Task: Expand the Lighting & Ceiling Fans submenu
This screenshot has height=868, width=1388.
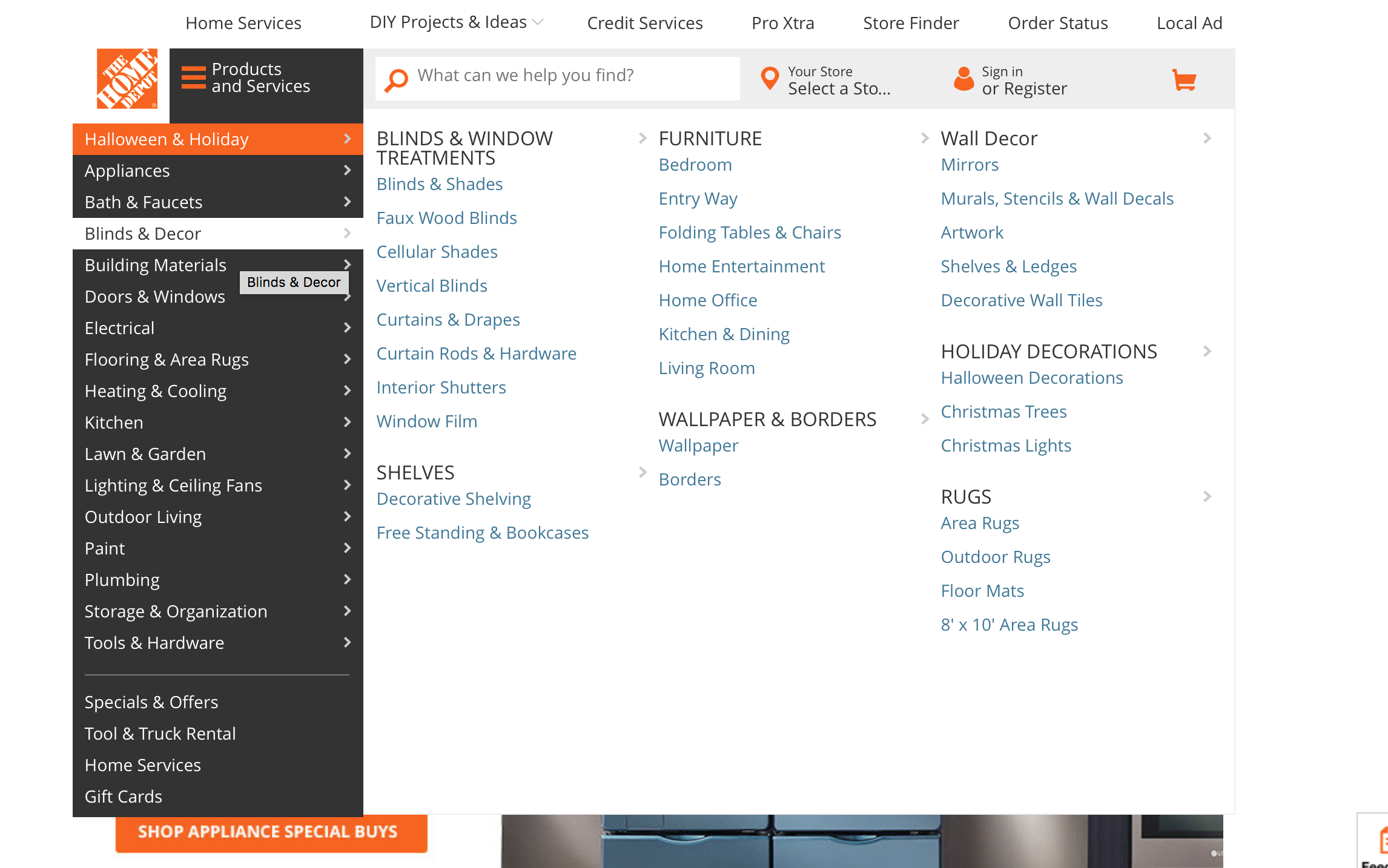Action: [347, 485]
